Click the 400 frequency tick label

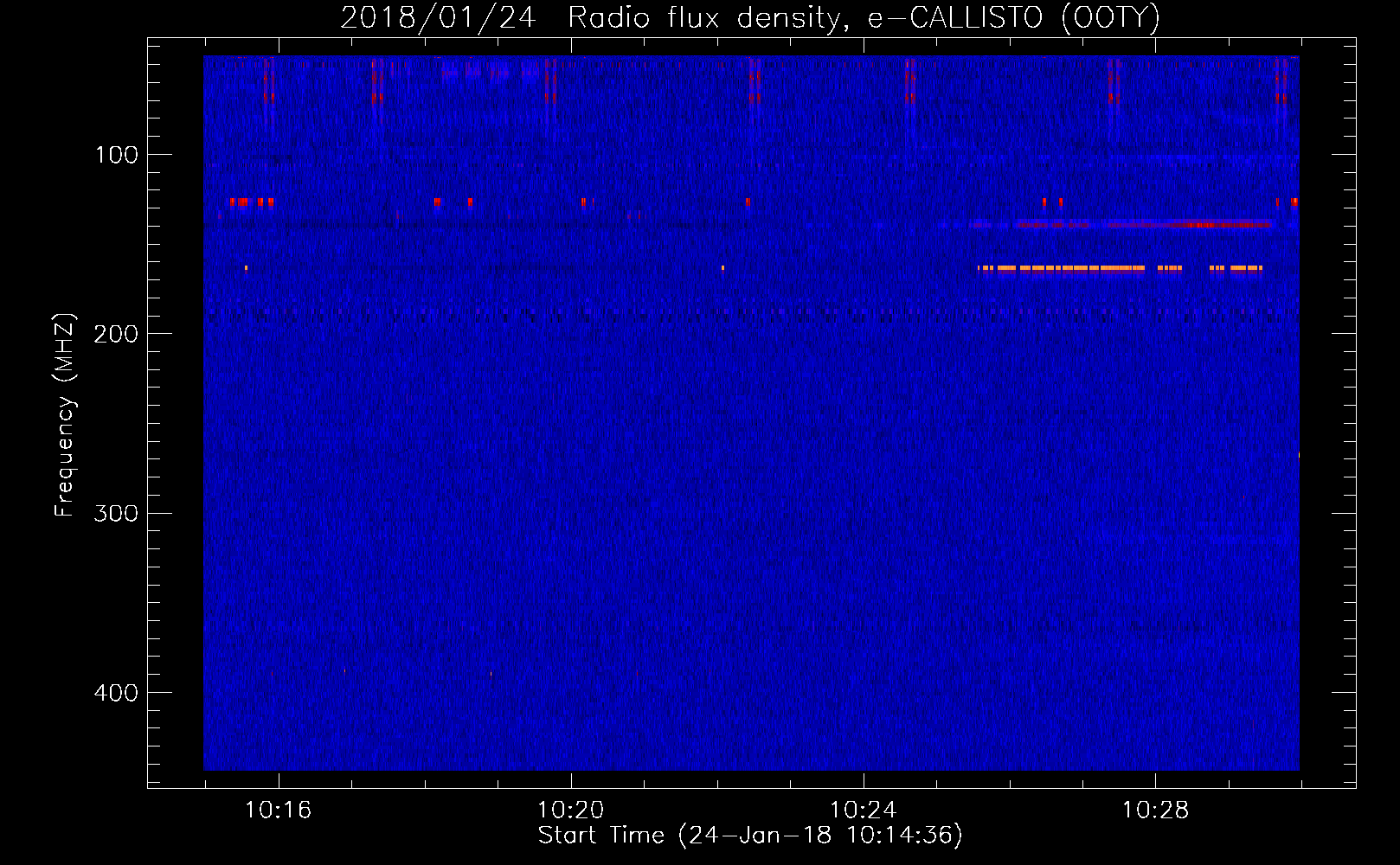116,693
